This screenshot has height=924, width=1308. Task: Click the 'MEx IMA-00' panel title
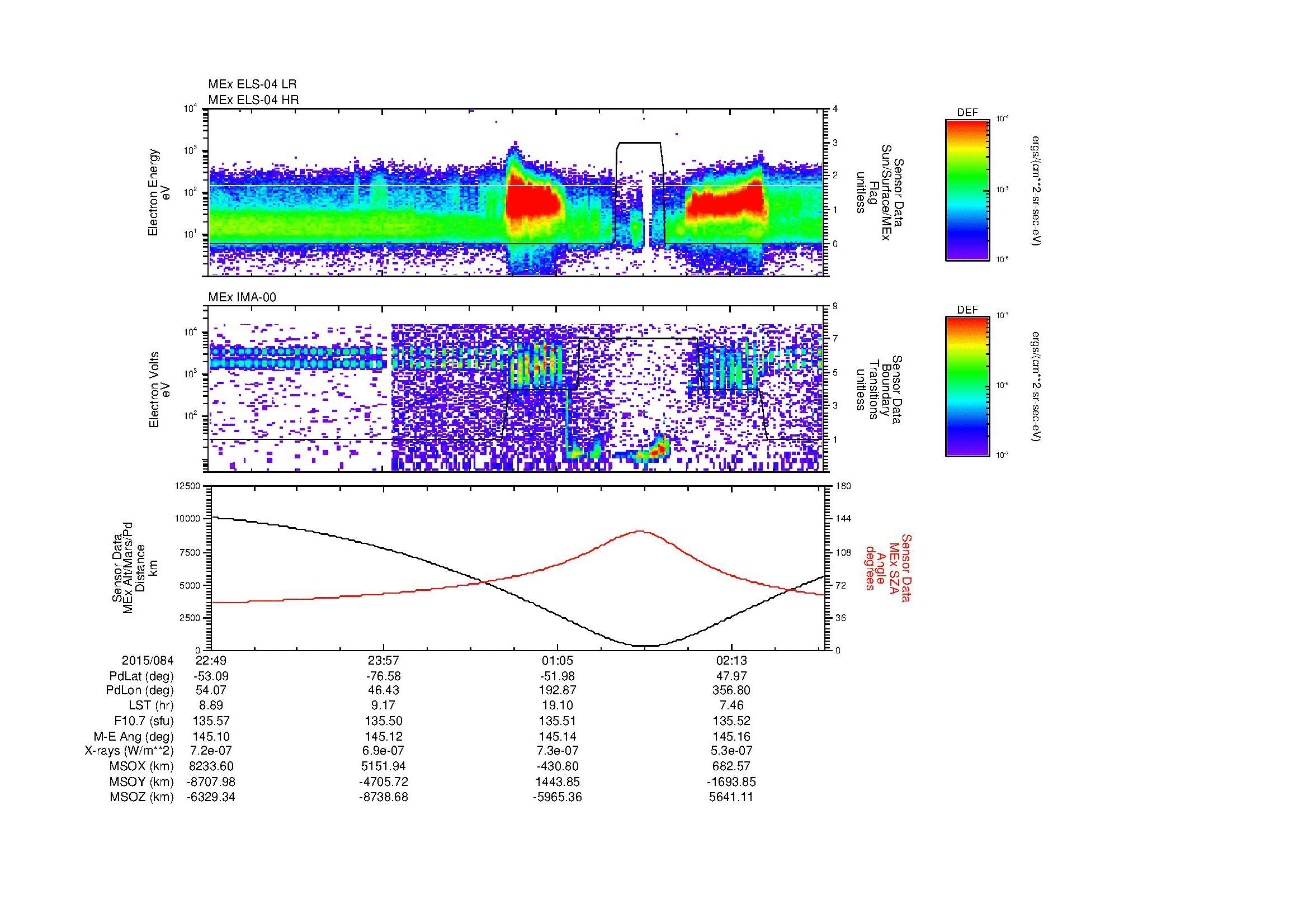pyautogui.click(x=242, y=297)
